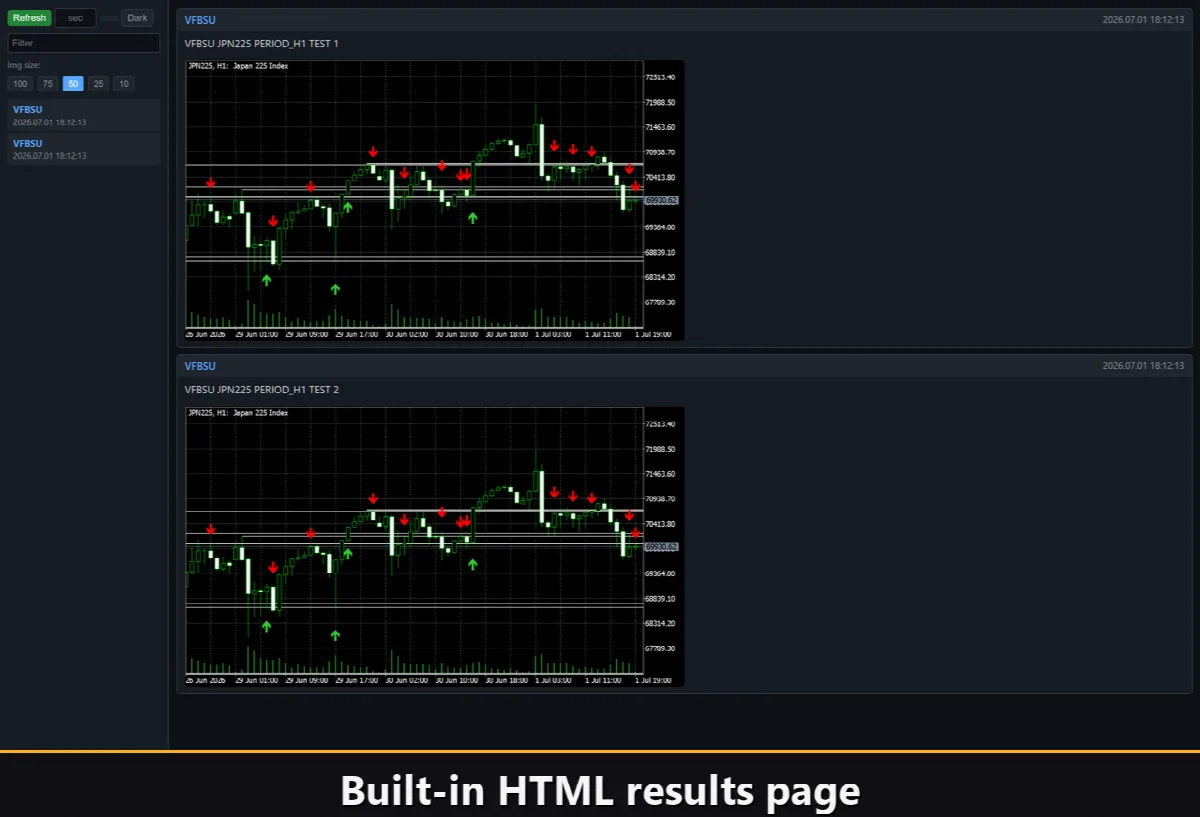This screenshot has height=817, width=1200.
Task: Set image size to 75
Action: coord(47,84)
